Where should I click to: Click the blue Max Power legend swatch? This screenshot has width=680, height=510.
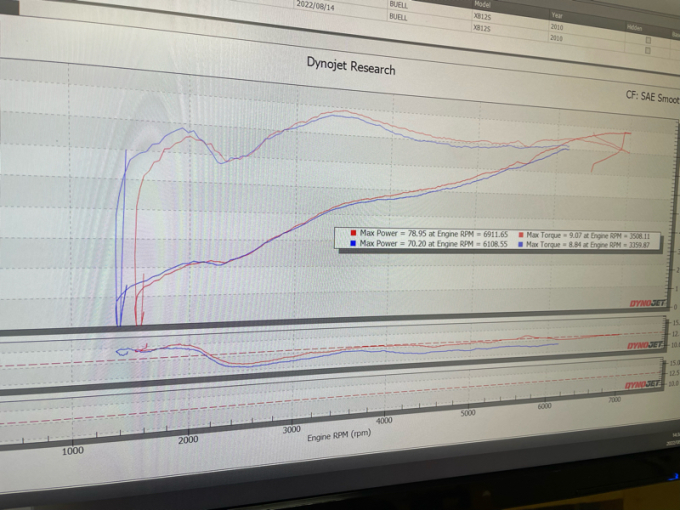tap(353, 243)
